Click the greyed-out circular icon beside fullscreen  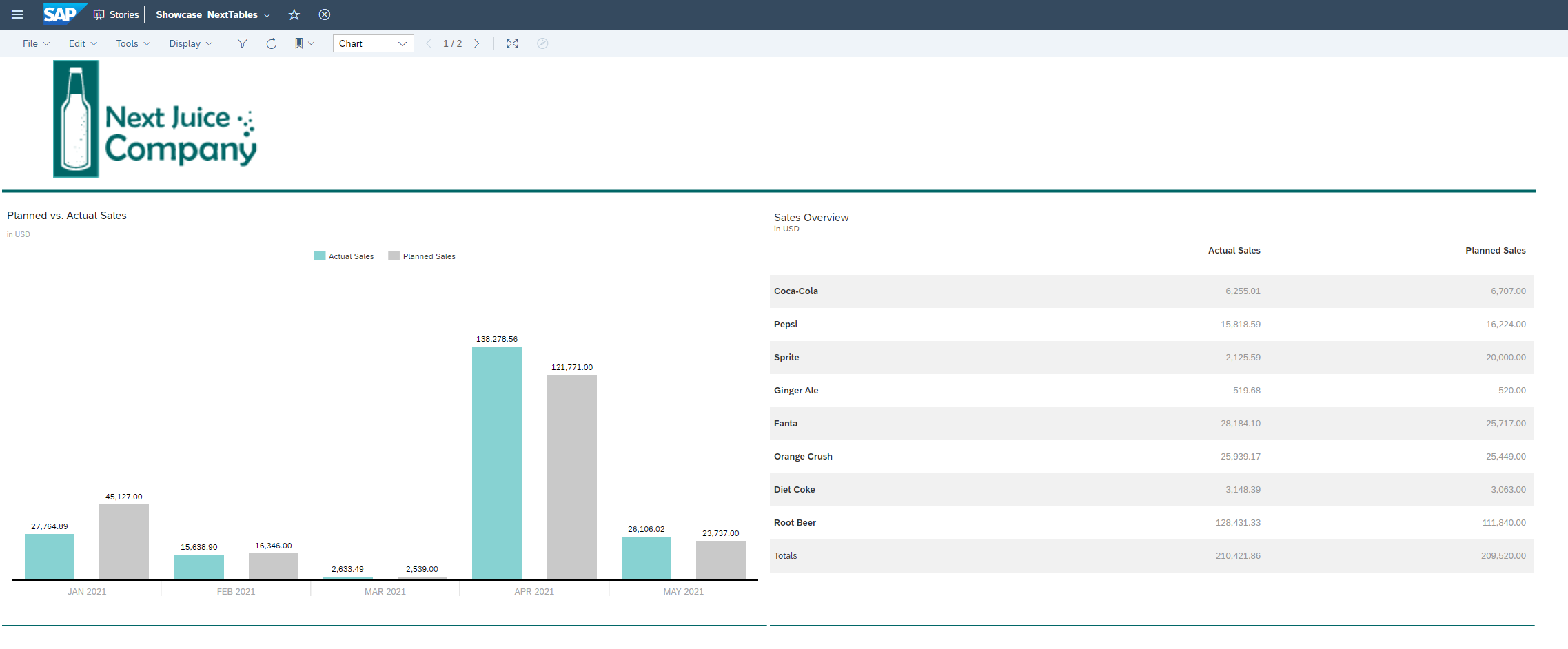click(542, 43)
